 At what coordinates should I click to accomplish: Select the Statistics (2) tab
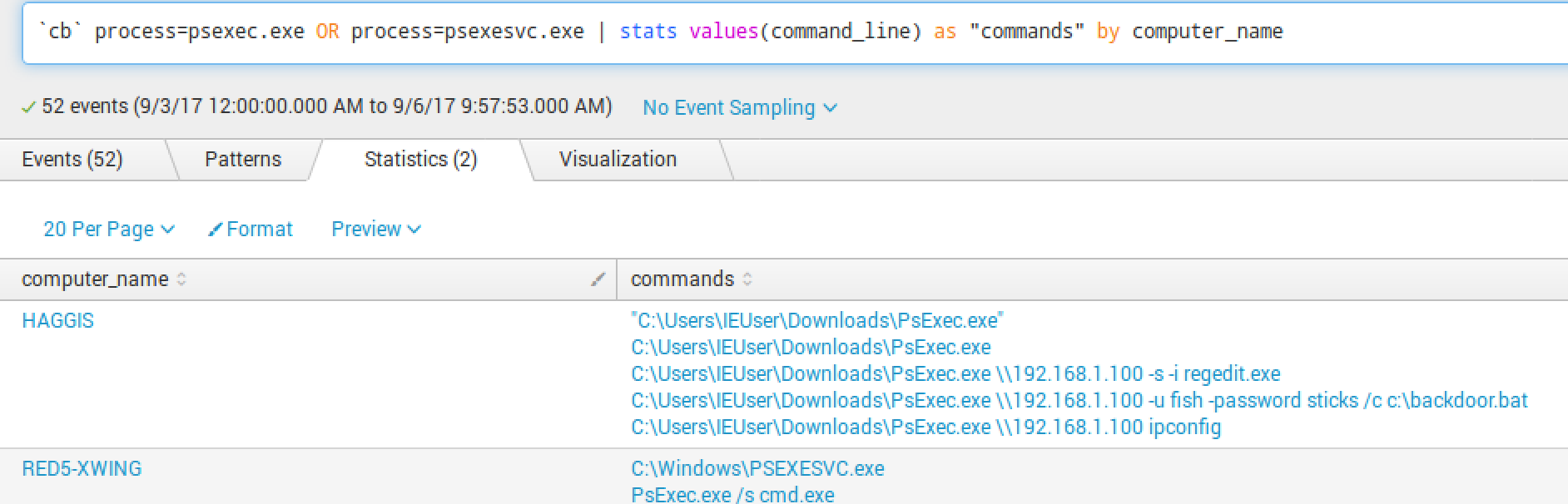tap(420, 160)
